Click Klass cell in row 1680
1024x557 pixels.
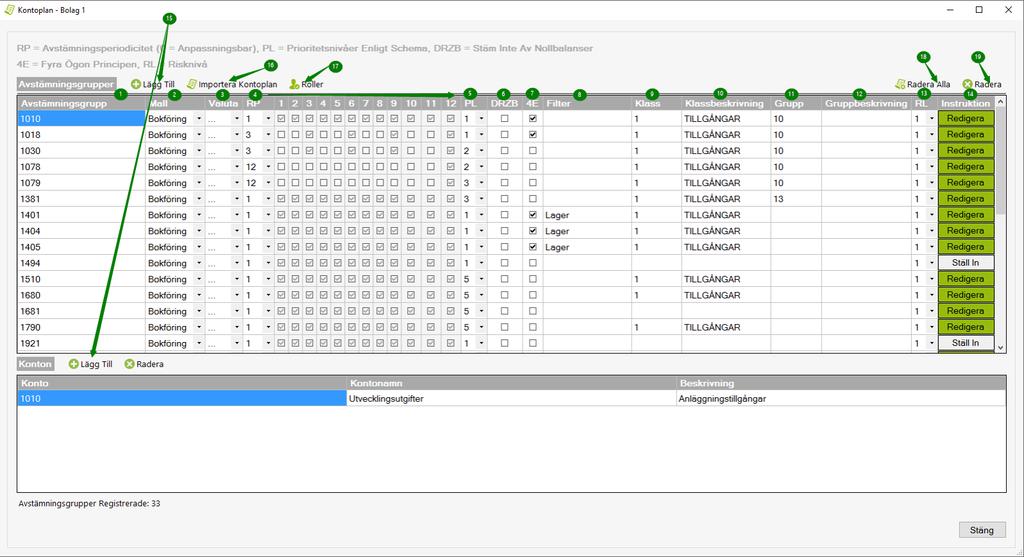(656, 295)
